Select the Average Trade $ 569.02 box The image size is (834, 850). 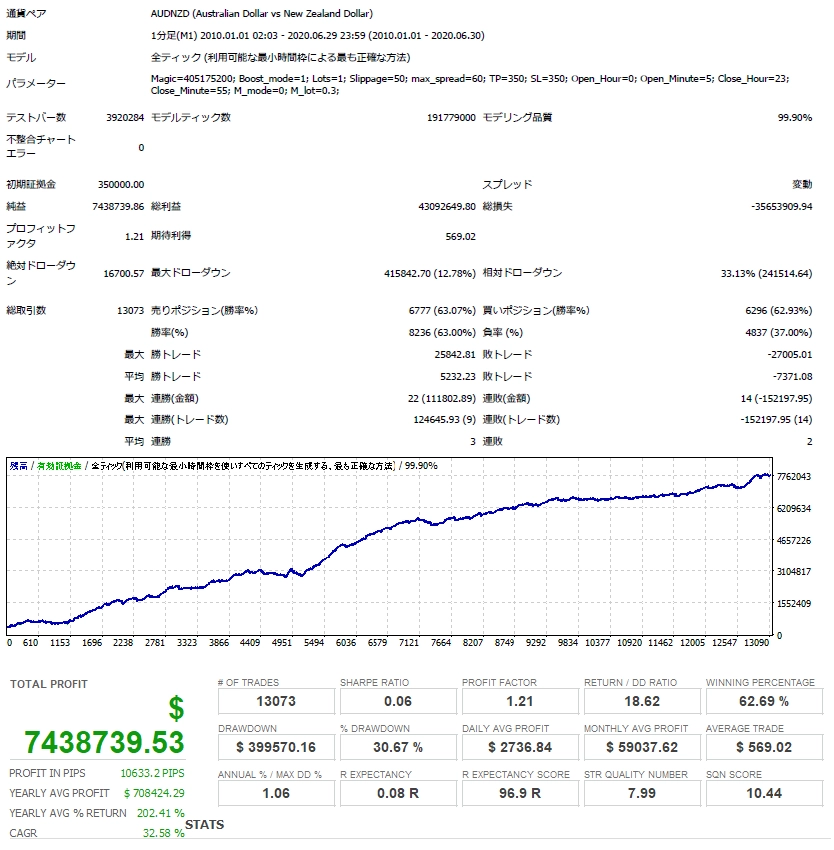764,748
